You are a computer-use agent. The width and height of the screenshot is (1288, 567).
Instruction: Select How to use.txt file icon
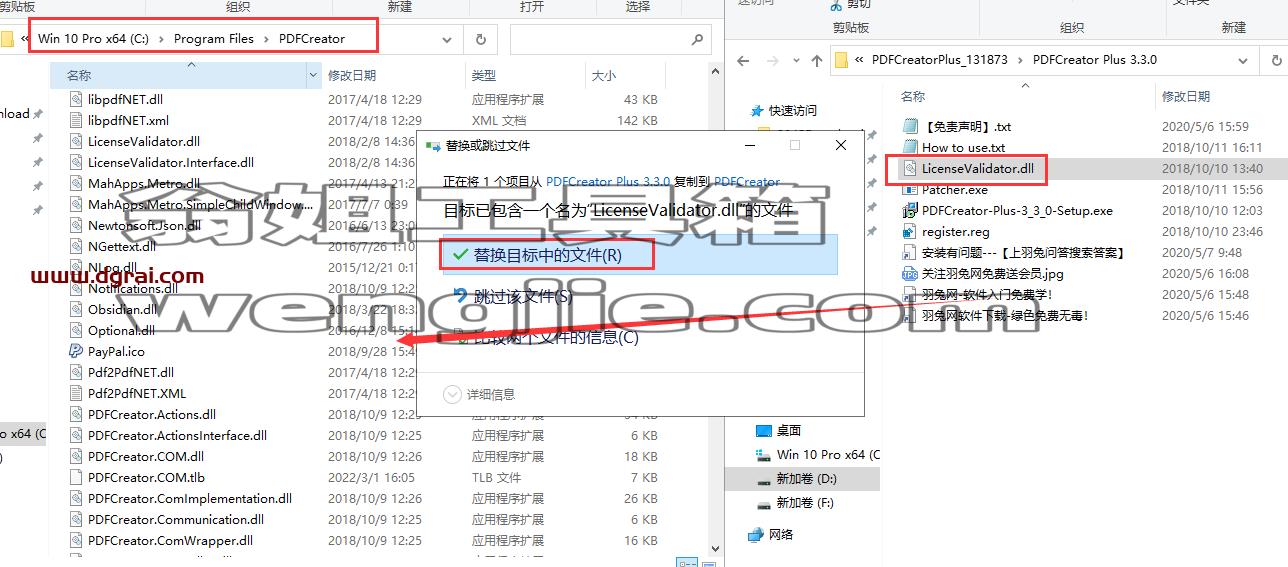[x=910, y=147]
